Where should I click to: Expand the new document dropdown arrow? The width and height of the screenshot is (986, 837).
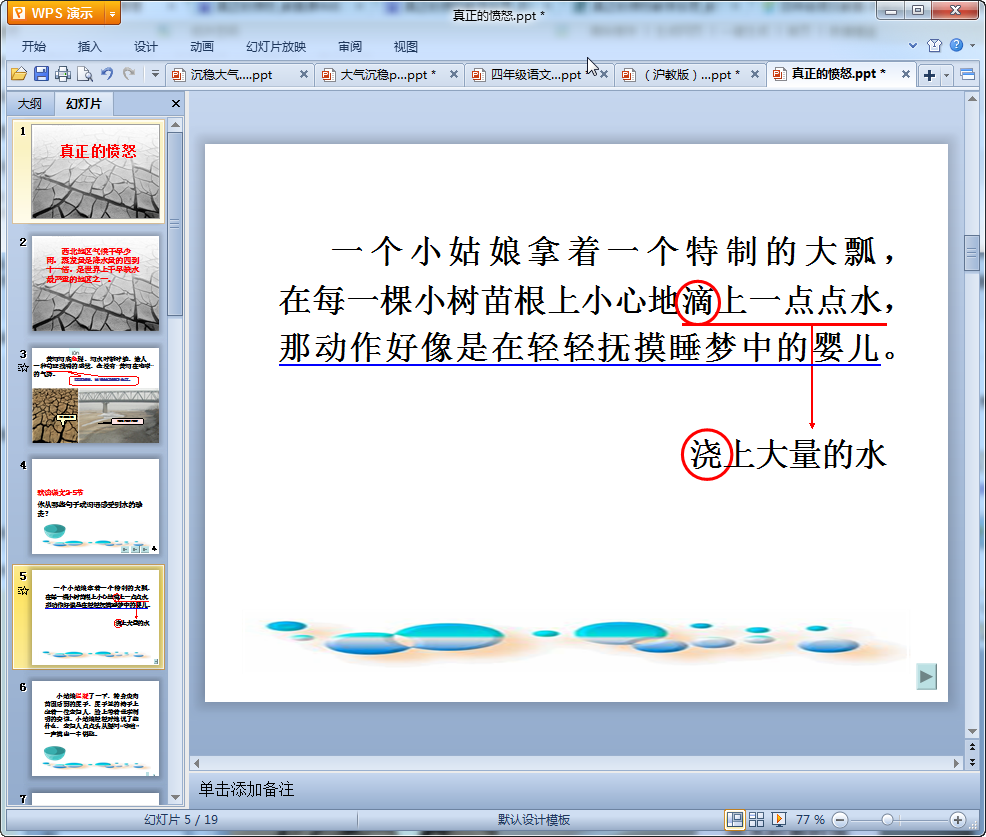pos(946,75)
